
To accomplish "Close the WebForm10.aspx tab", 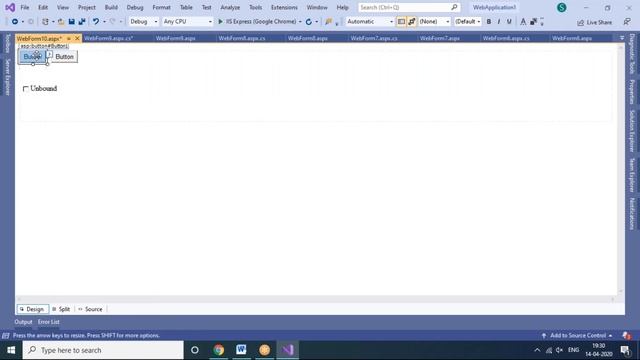I will point(77,38).
